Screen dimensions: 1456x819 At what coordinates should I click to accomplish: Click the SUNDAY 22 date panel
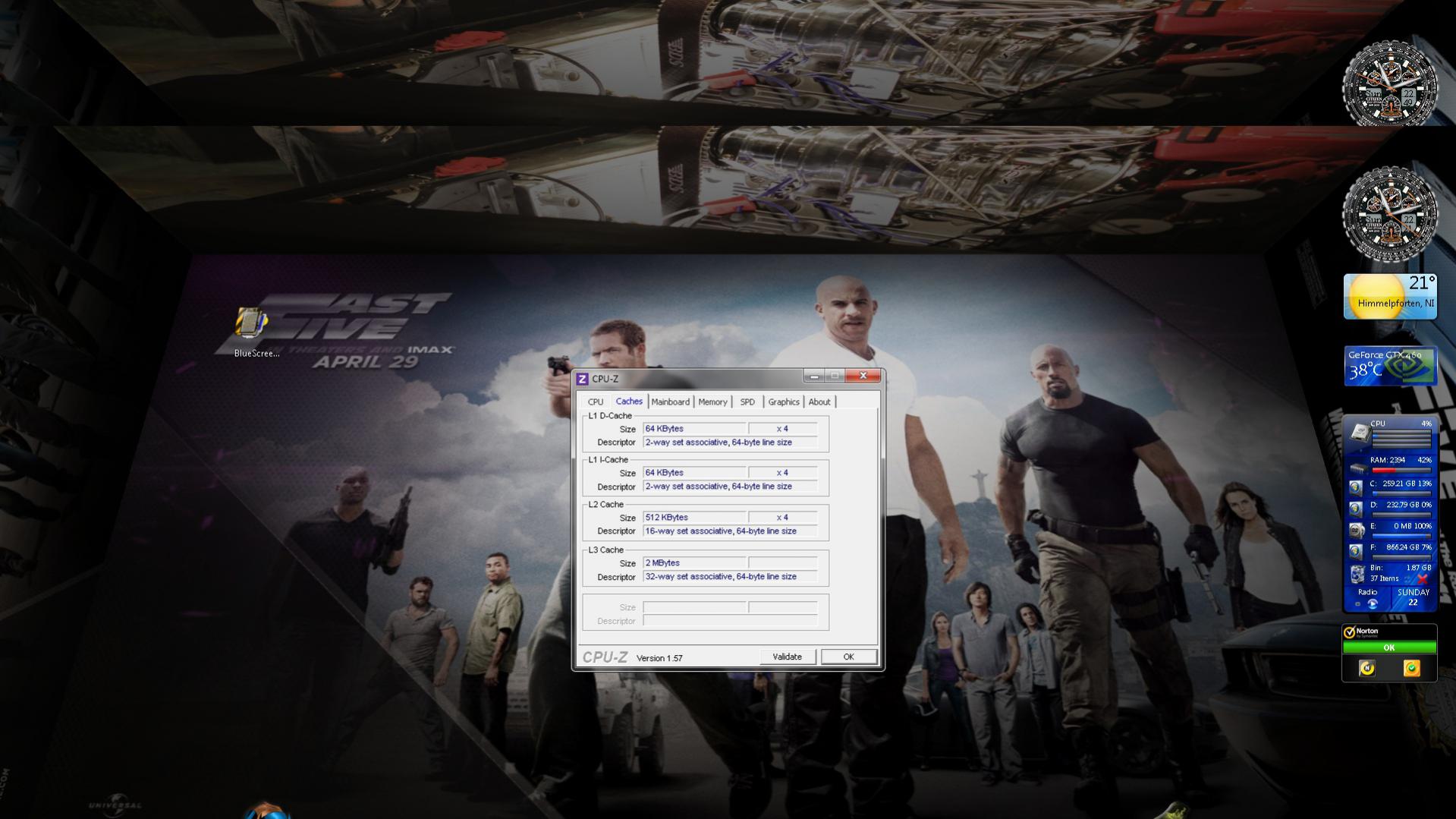pos(1413,597)
